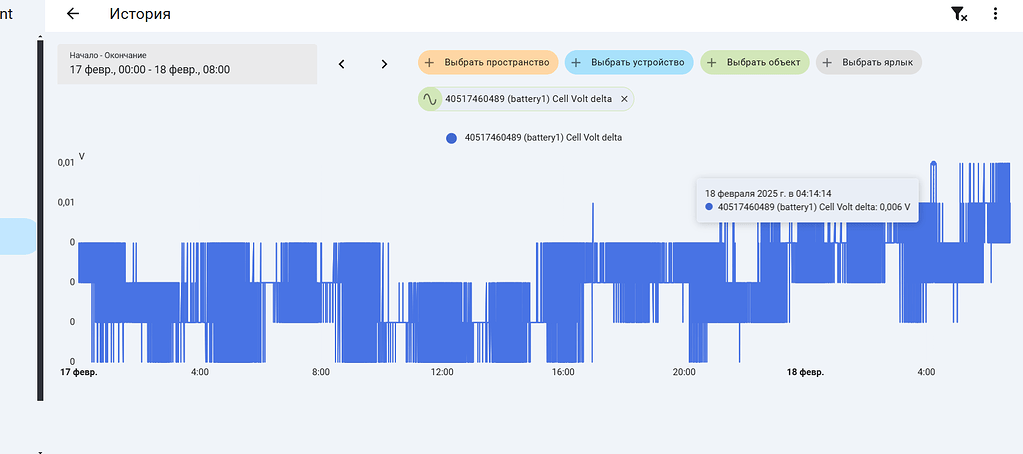1023x454 pixels.
Task: Click the Выбрать объект button
Action: pyautogui.click(x=755, y=63)
